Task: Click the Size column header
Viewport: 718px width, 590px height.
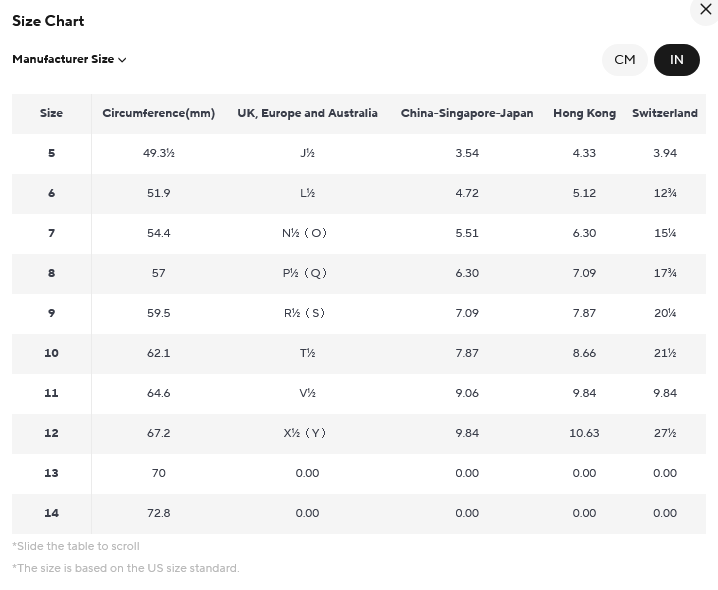Action: (x=51, y=113)
